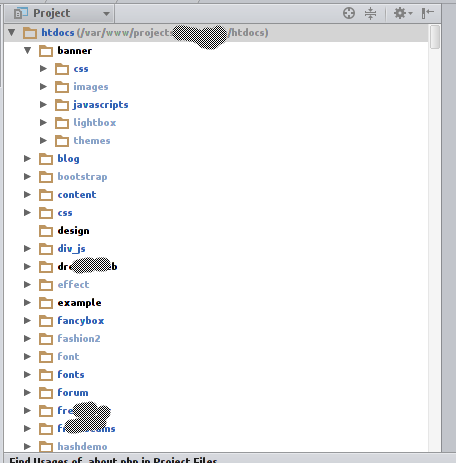
Task: Expand the images folder
Action: [x=43, y=86]
